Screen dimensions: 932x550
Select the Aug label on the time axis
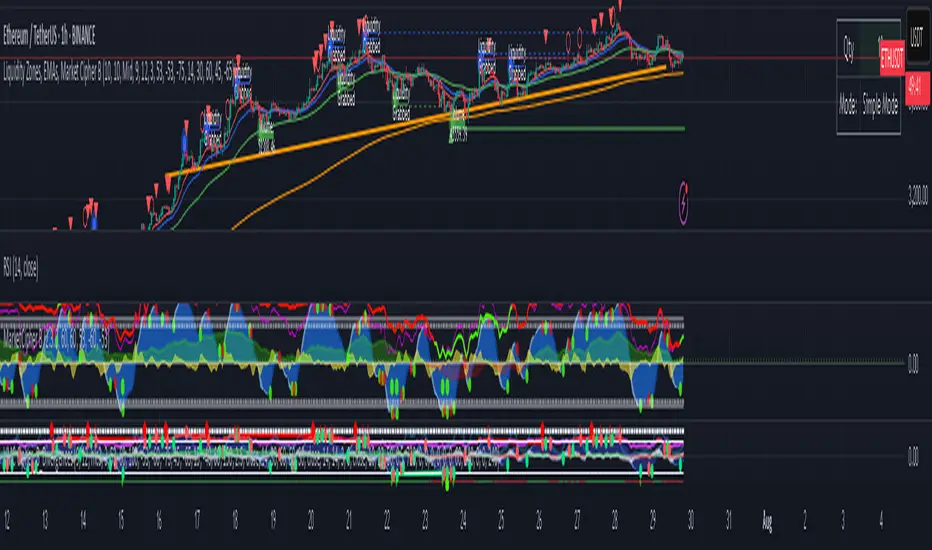click(x=767, y=521)
